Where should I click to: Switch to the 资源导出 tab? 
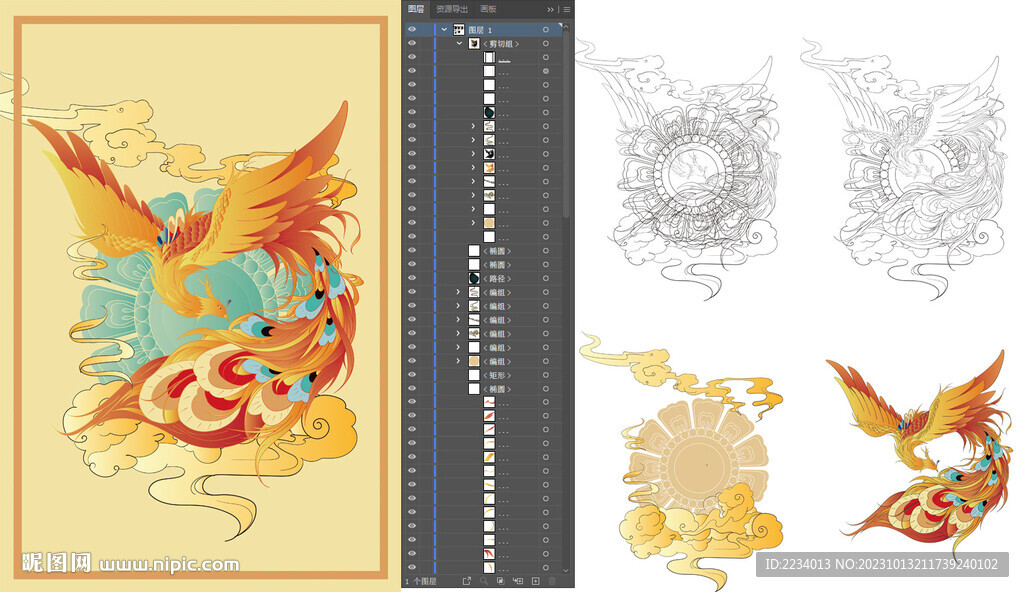click(x=452, y=9)
